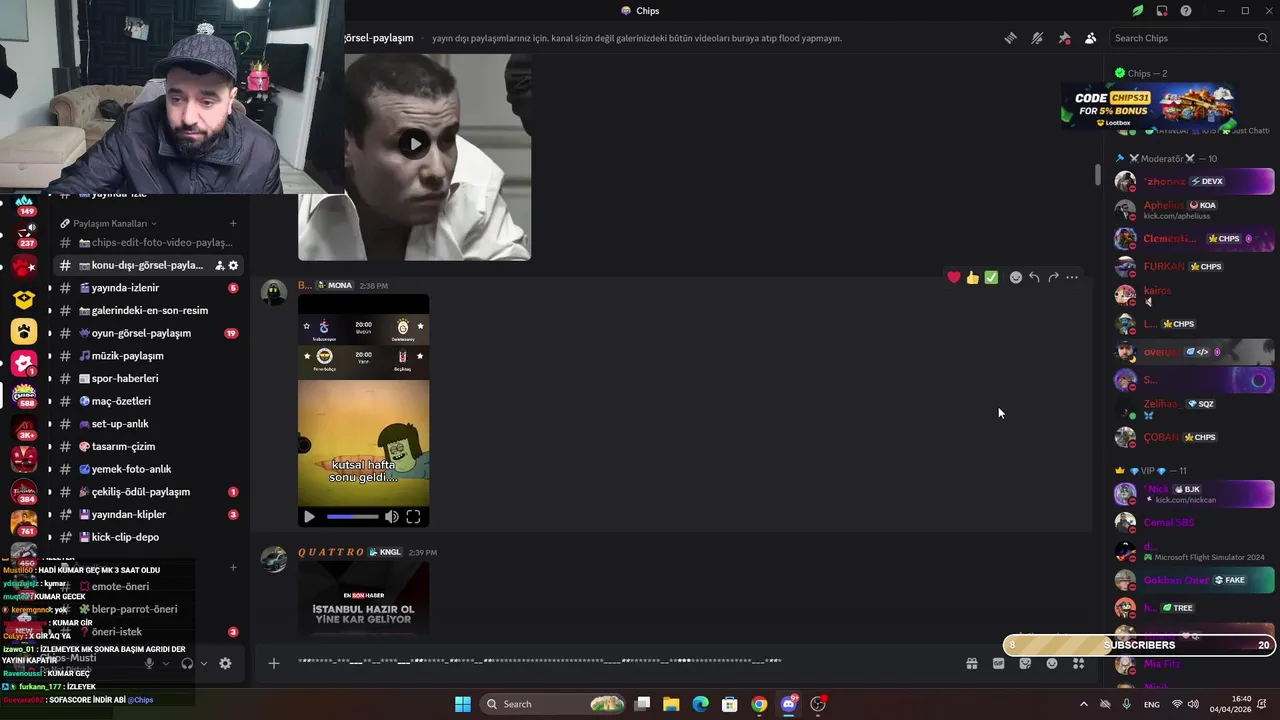Viewport: 1280px width, 720px height.
Task: Toggle headphone deafen button
Action: pos(187,663)
